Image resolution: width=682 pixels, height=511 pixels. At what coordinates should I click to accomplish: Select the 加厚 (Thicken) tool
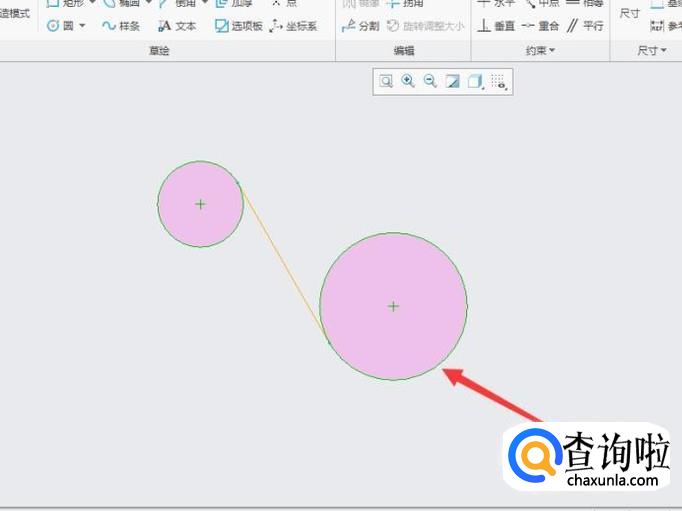click(234, 3)
